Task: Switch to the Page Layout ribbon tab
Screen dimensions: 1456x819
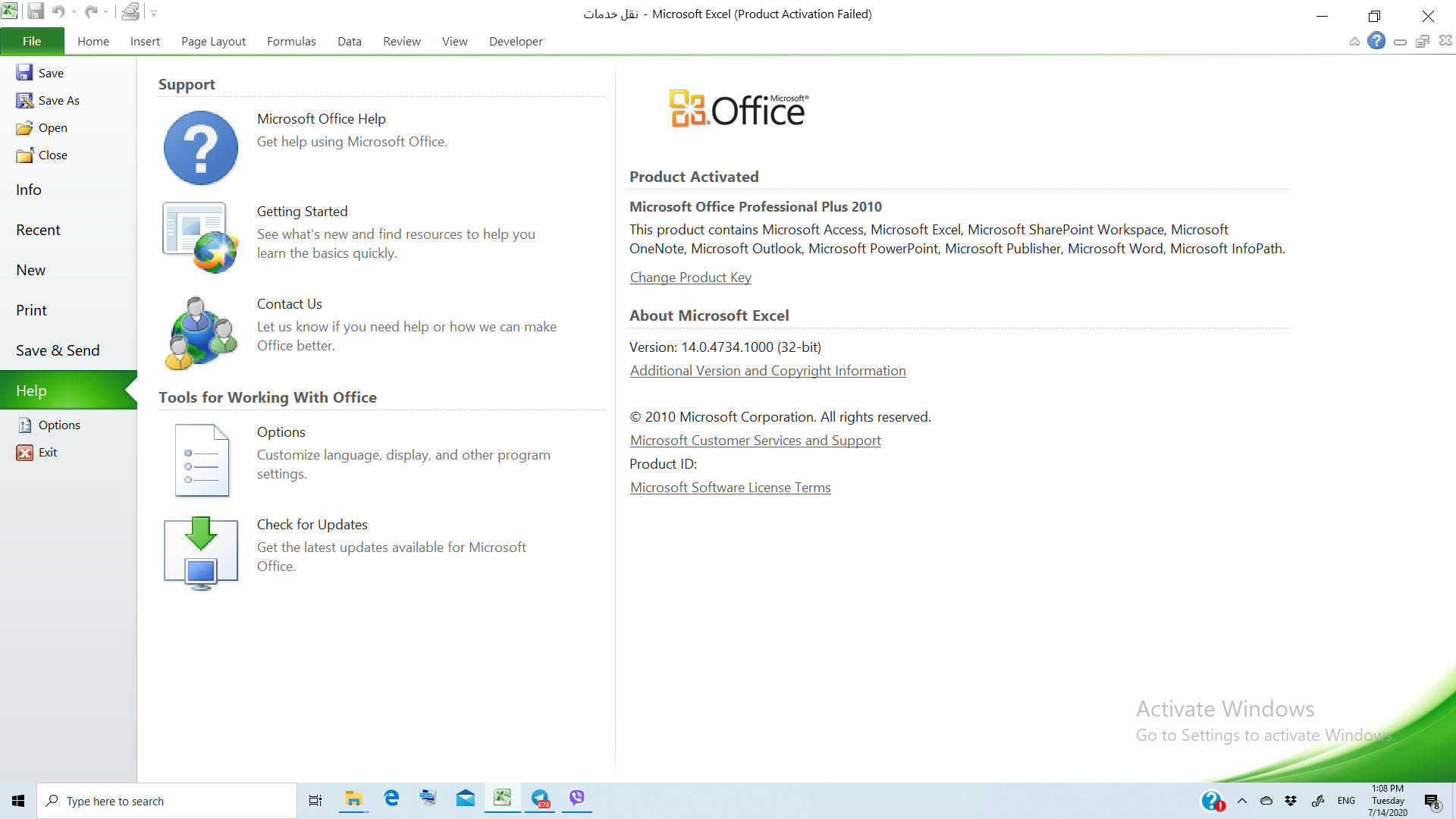Action: click(213, 41)
